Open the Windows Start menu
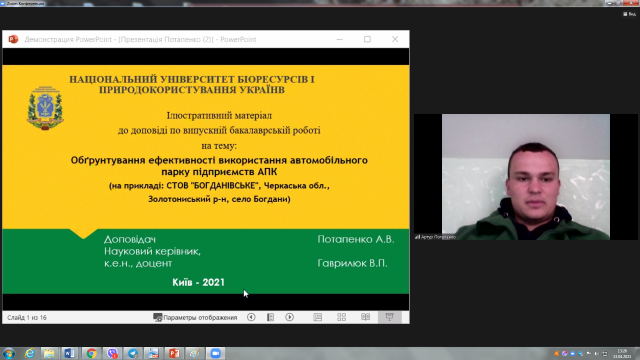 click(x=9, y=353)
